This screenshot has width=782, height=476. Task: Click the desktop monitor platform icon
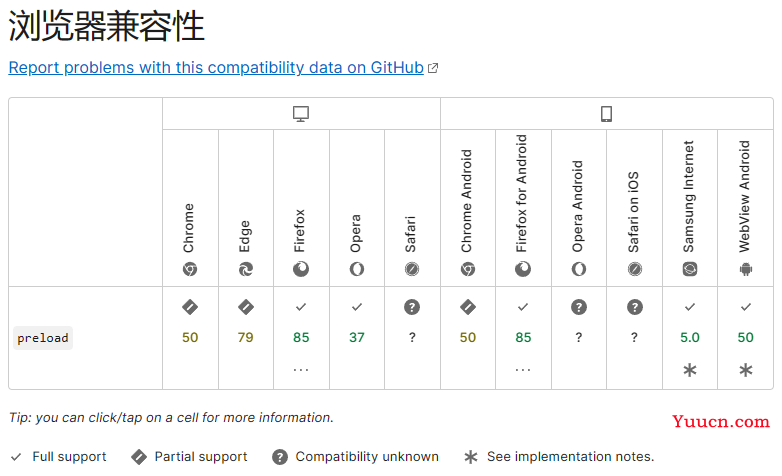[x=301, y=114]
